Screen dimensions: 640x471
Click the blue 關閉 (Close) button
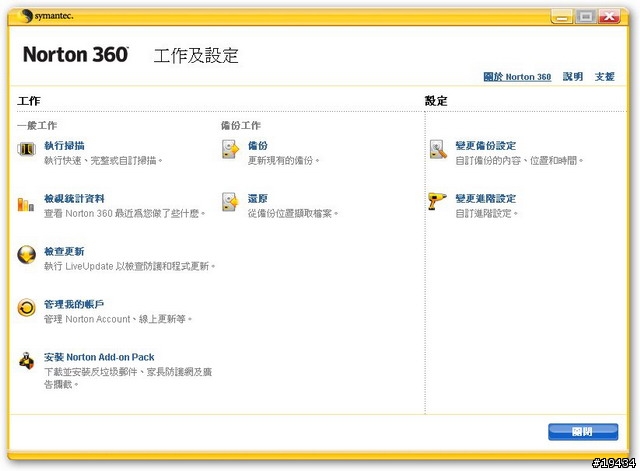tap(583, 432)
